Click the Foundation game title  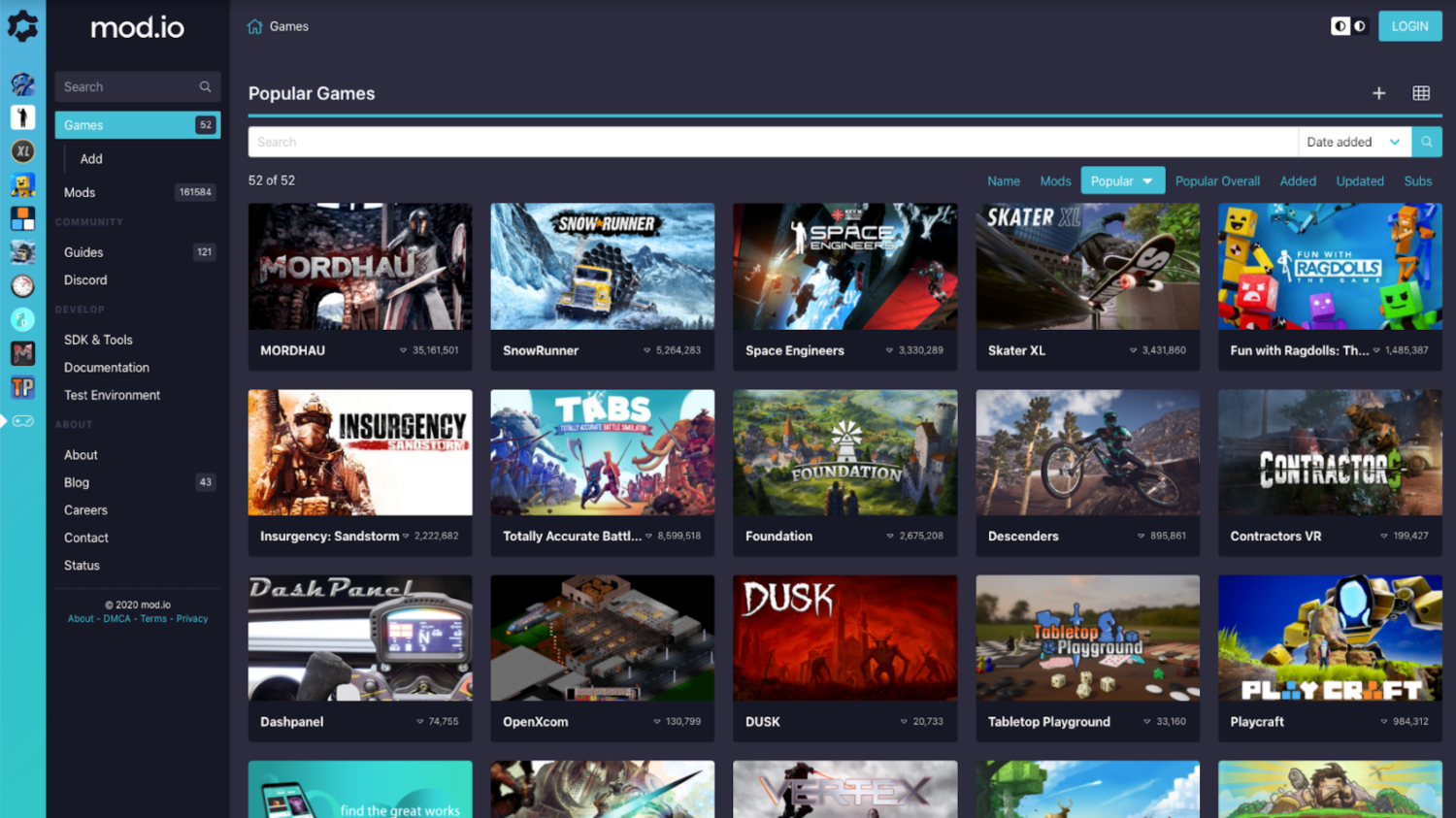(x=778, y=536)
